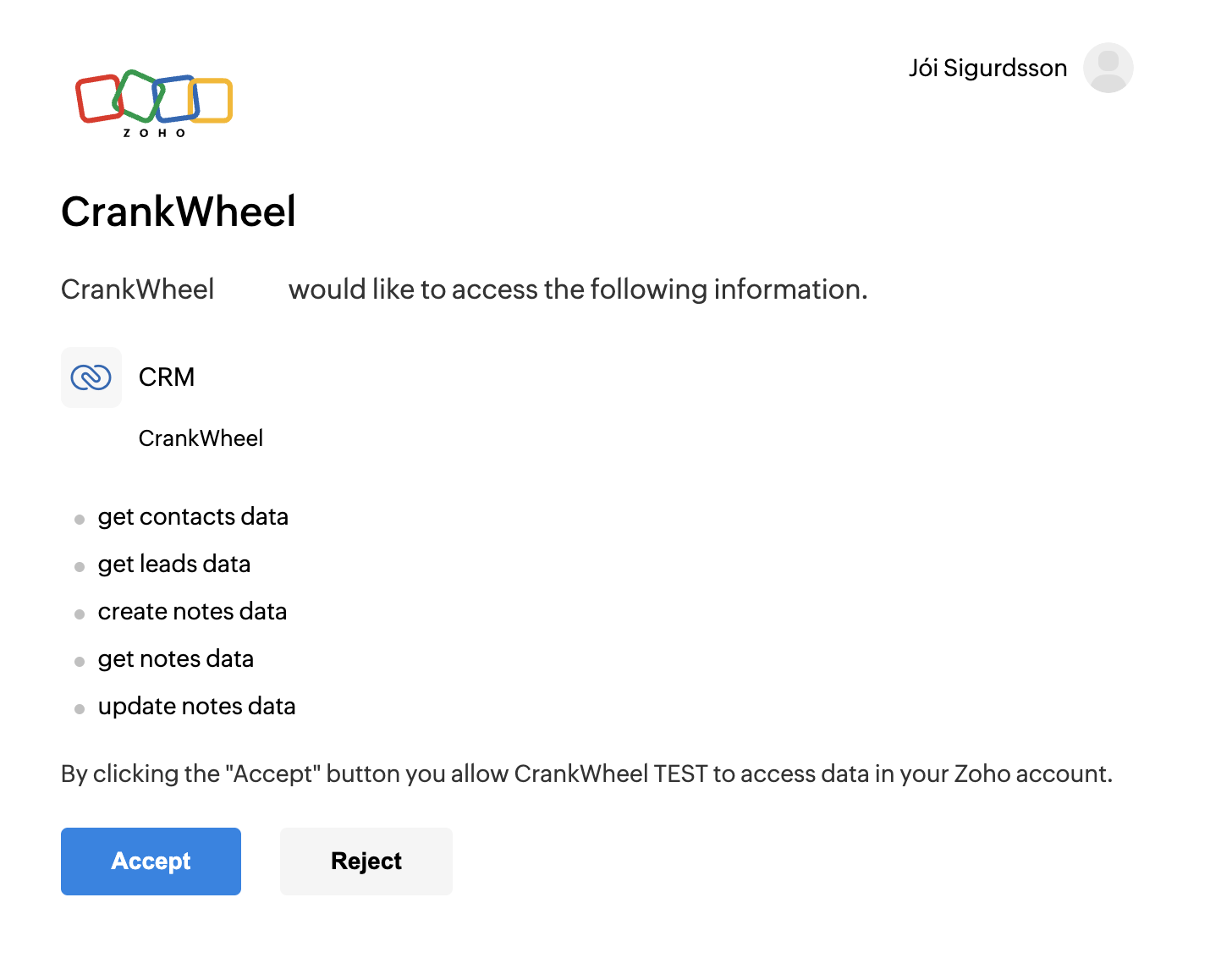Select the "create notes data" permission
The width and height of the screenshot is (1232, 958).
(192, 611)
